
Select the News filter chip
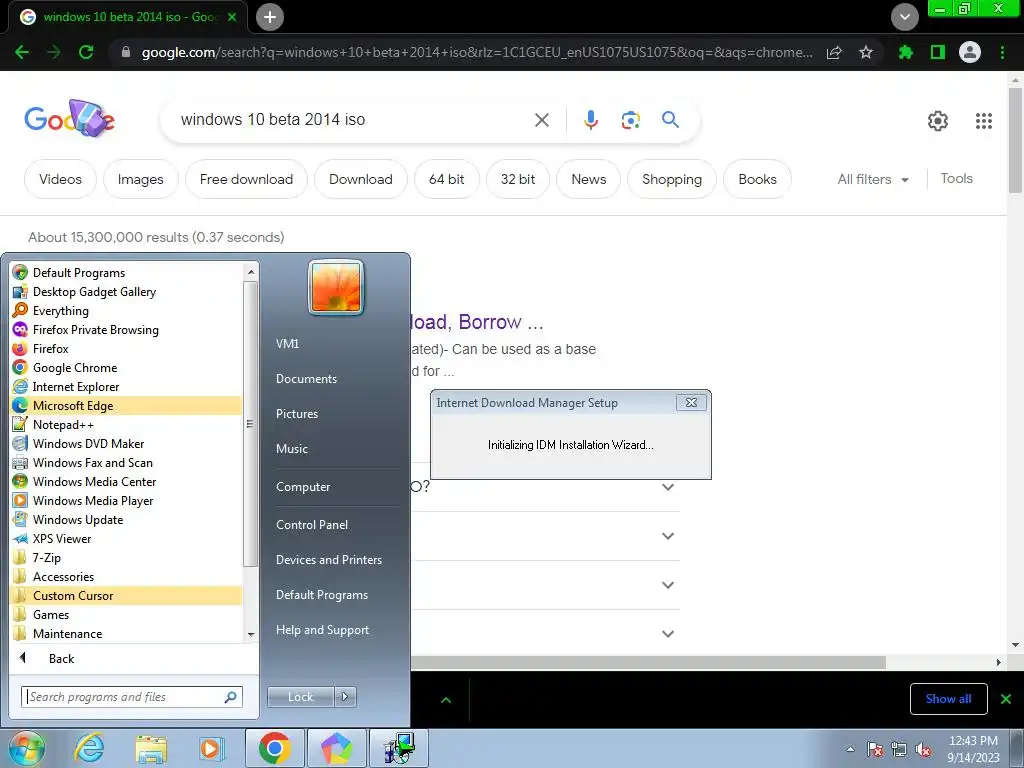(x=588, y=179)
